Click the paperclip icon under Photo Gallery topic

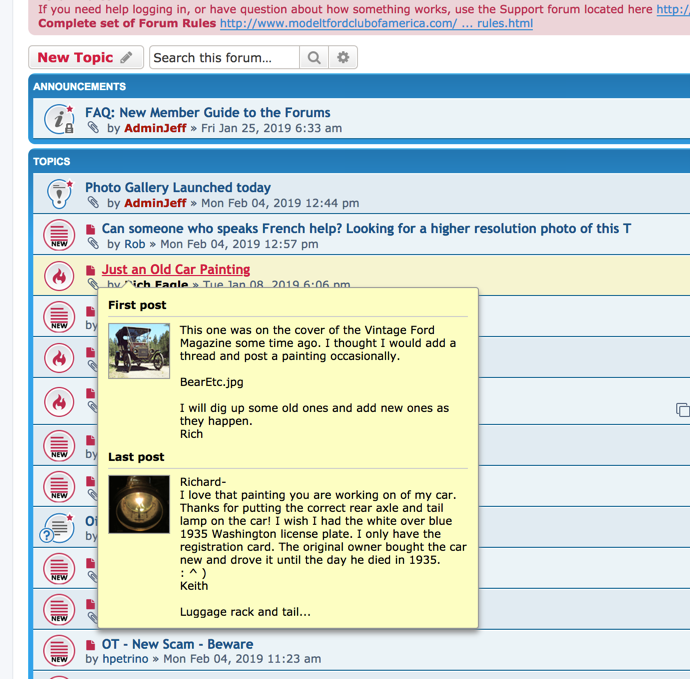(x=93, y=203)
